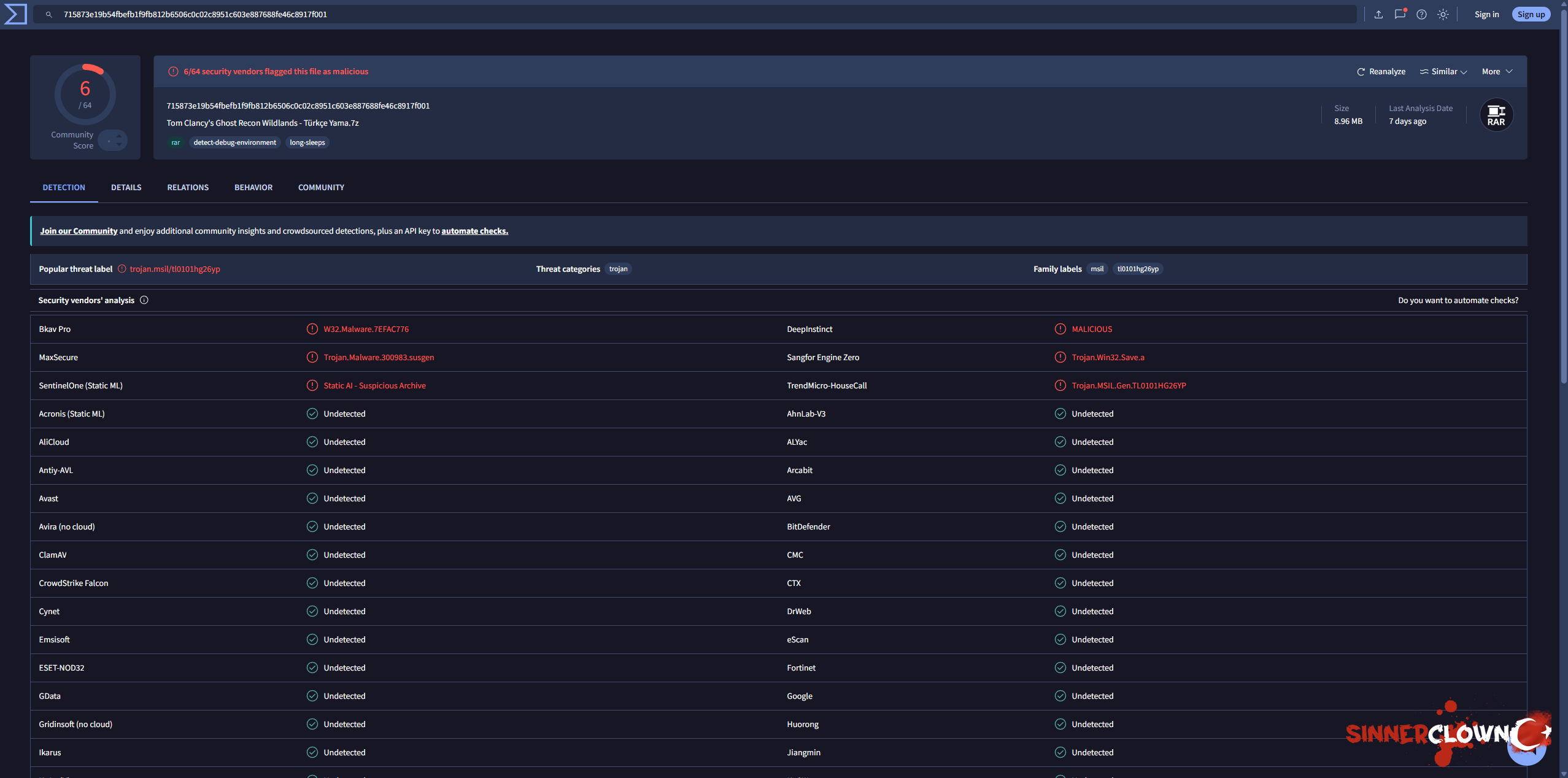Click the green rar tag
The image size is (1568, 778).
point(176,142)
